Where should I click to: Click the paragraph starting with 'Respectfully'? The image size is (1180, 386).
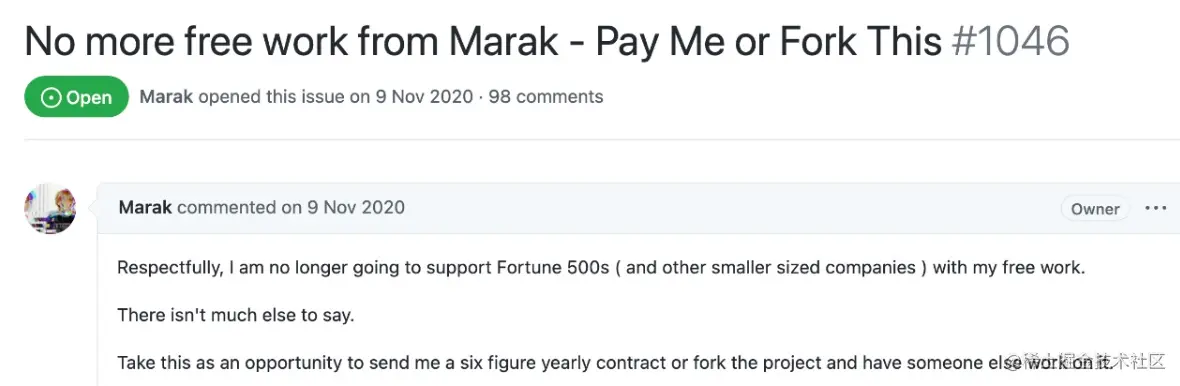[x=601, y=269]
